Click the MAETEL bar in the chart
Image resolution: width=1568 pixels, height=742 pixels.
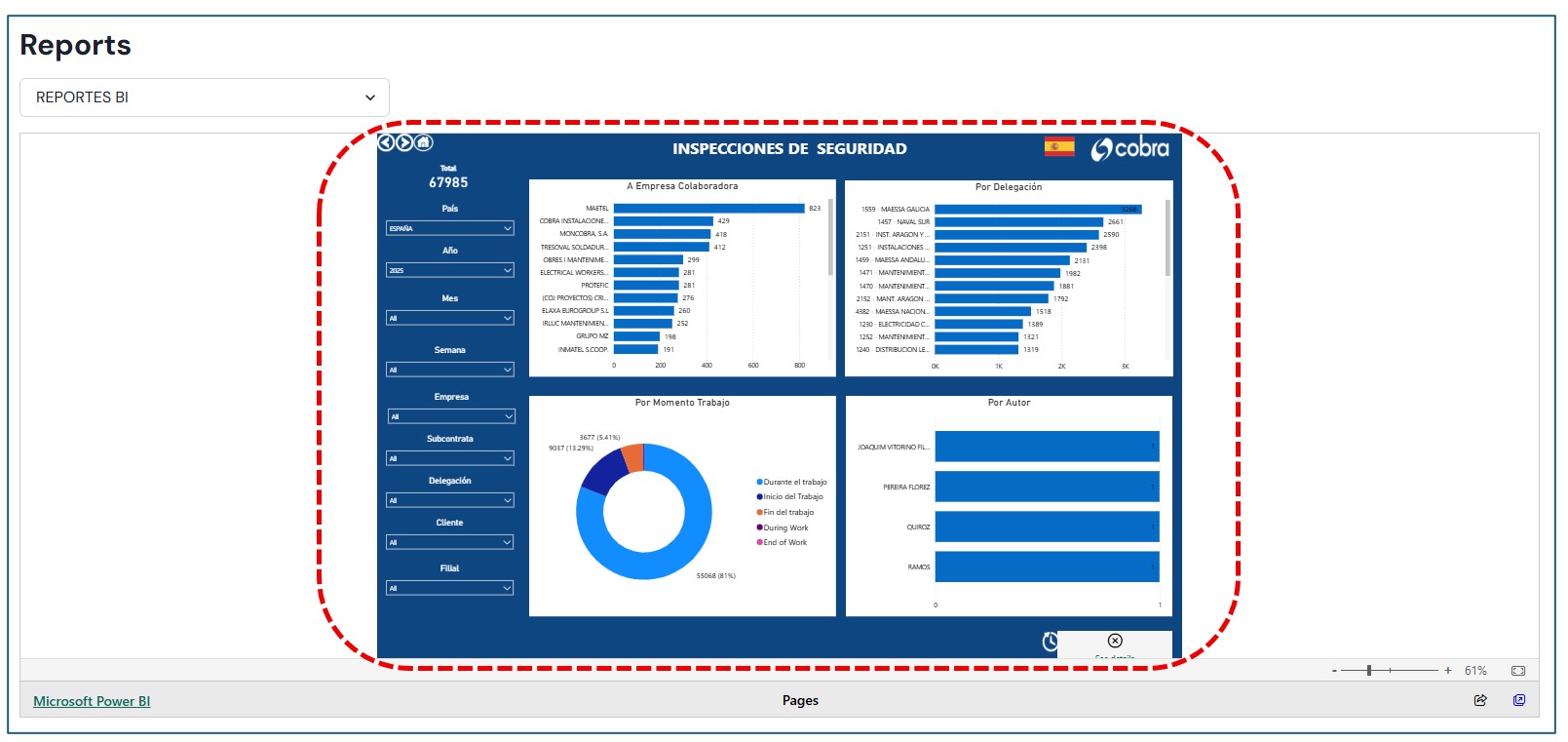[708, 209]
